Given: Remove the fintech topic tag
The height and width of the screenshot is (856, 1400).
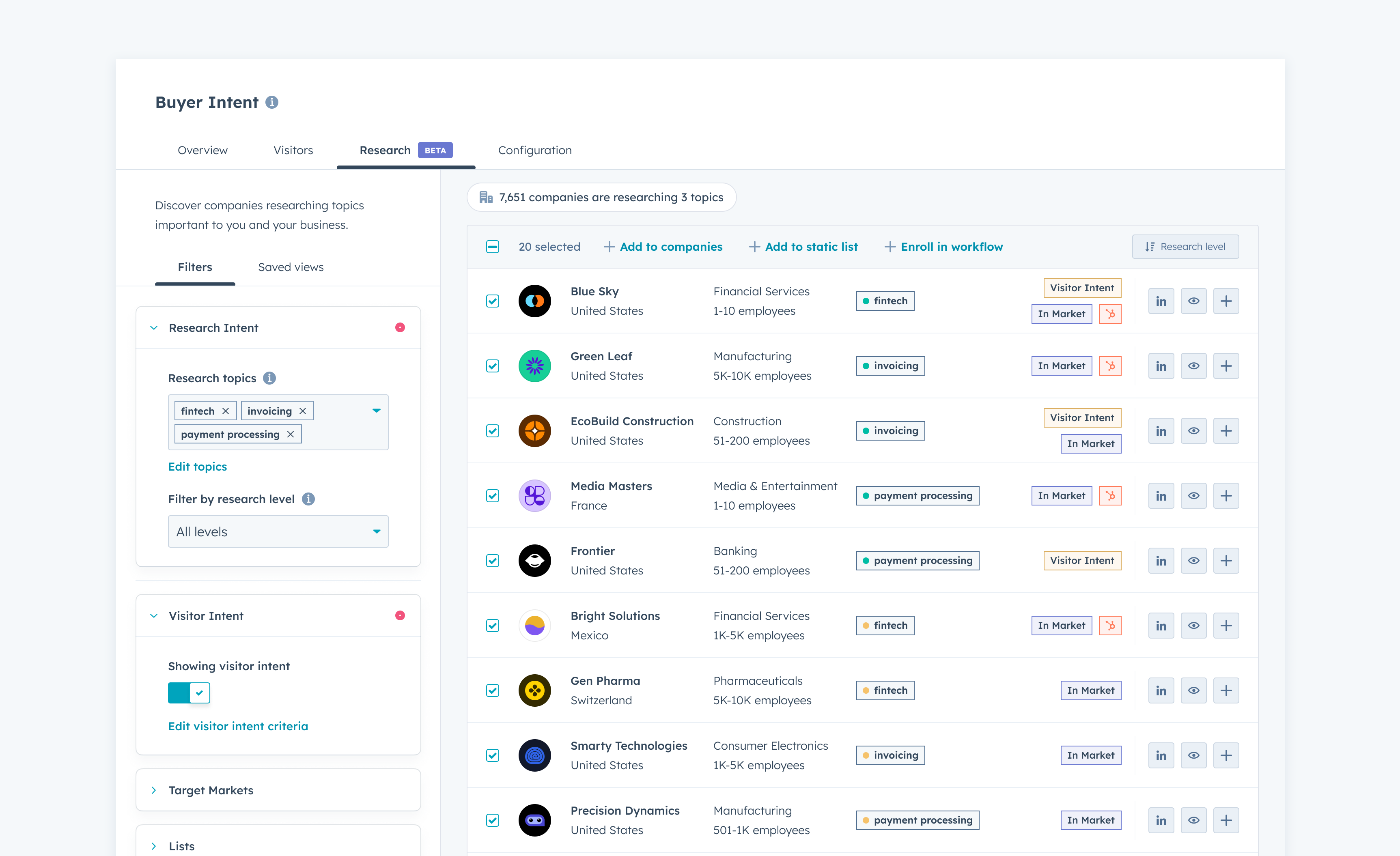Looking at the screenshot, I should [x=226, y=411].
